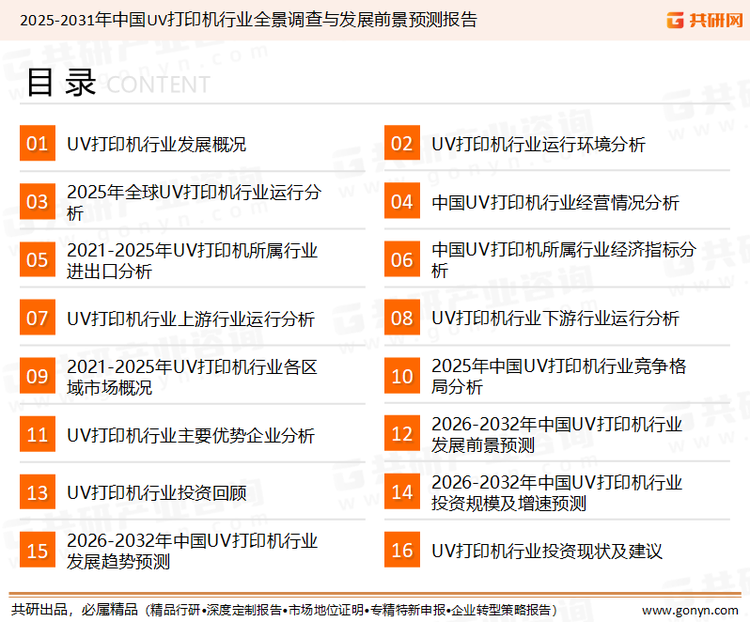Click the orange 07 number box
This screenshot has width=750, height=622.
(x=37, y=318)
